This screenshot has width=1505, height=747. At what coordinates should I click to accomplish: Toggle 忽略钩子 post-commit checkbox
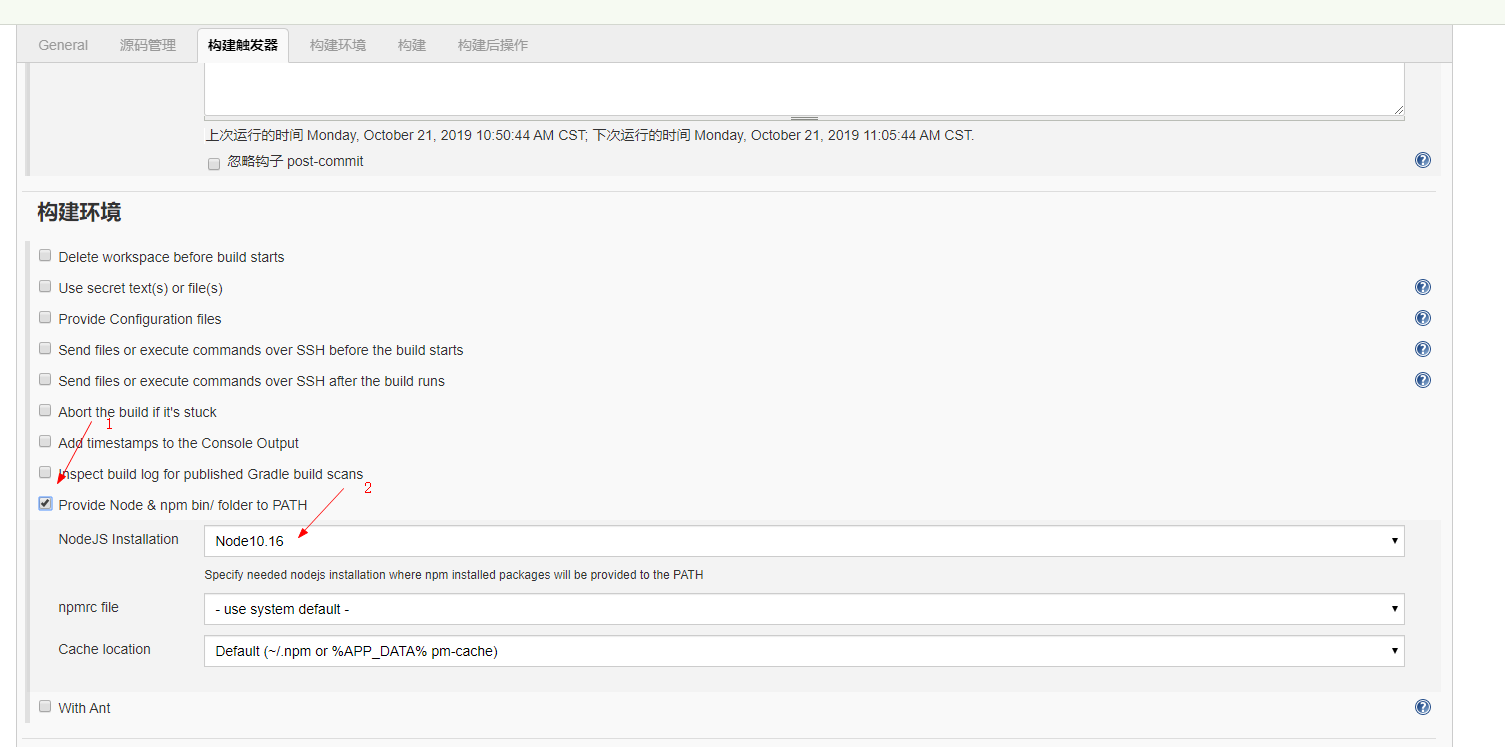[214, 164]
